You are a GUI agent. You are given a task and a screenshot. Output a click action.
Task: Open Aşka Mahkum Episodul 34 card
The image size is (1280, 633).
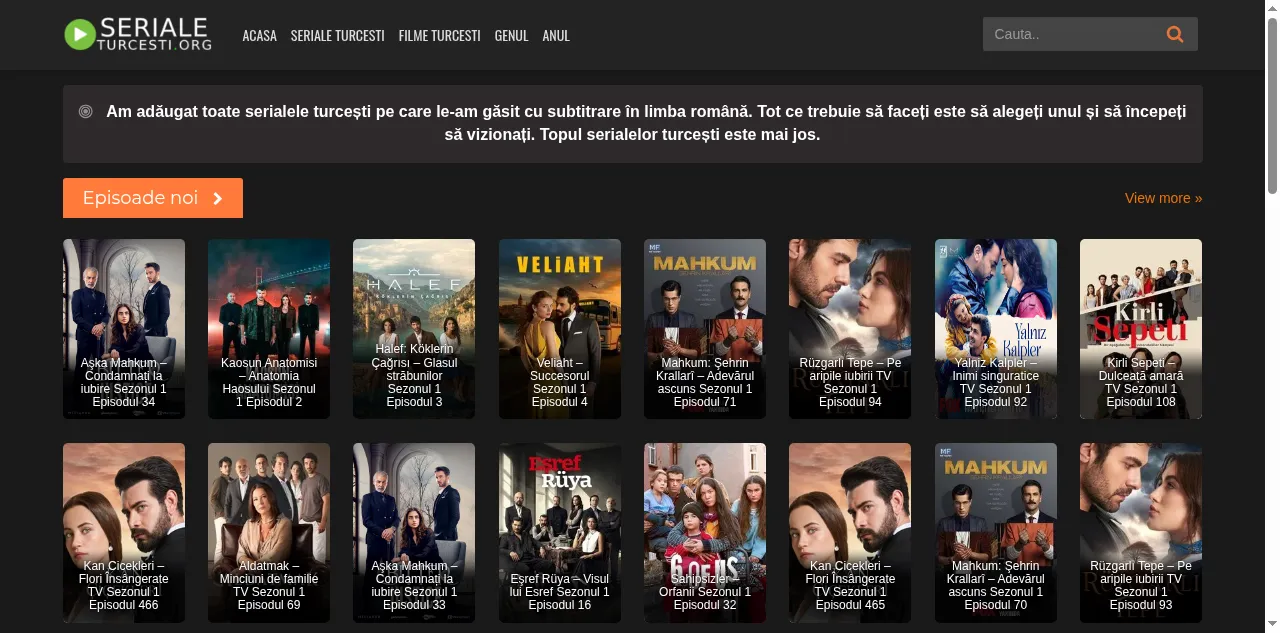124,329
